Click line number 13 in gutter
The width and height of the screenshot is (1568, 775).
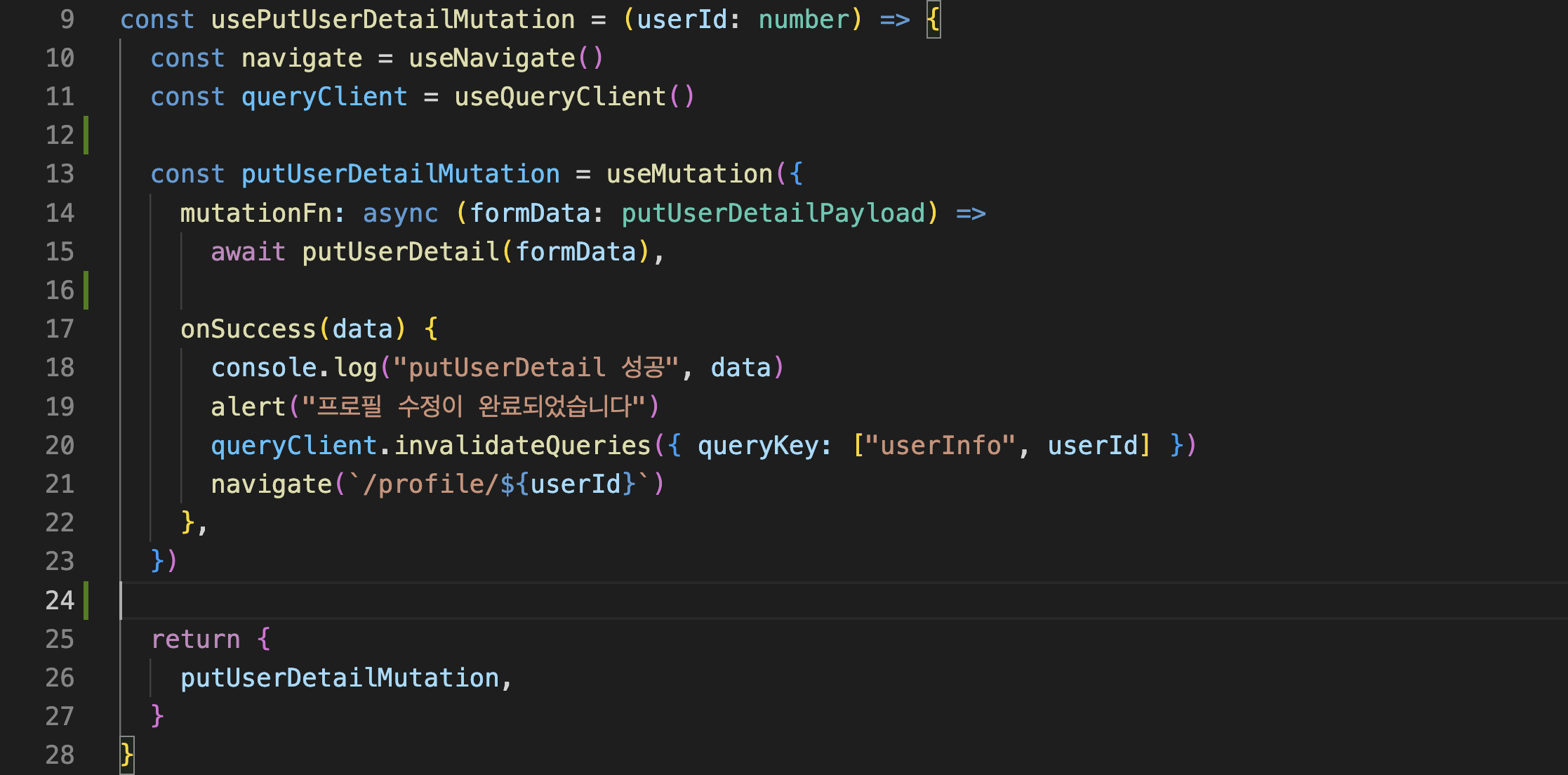[60, 174]
